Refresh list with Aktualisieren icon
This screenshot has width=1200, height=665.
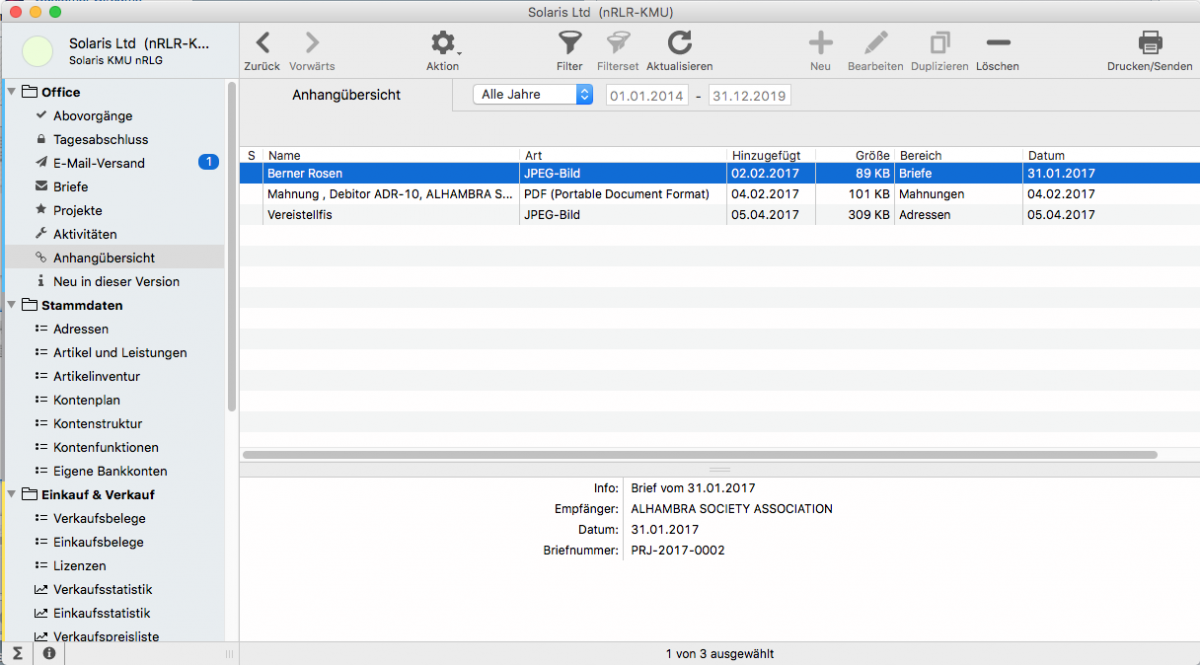coord(680,43)
